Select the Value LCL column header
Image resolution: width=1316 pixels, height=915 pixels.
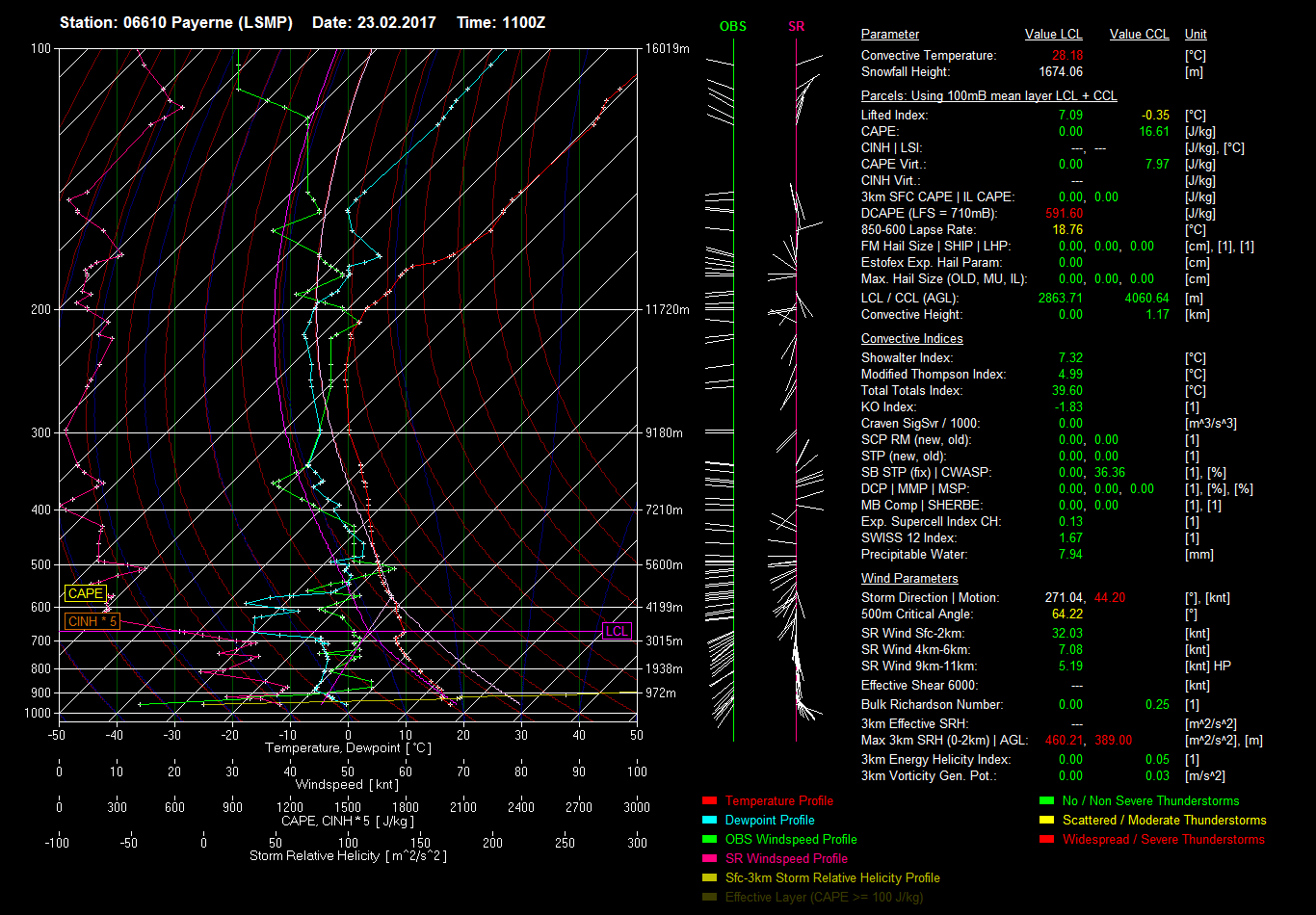click(1054, 35)
